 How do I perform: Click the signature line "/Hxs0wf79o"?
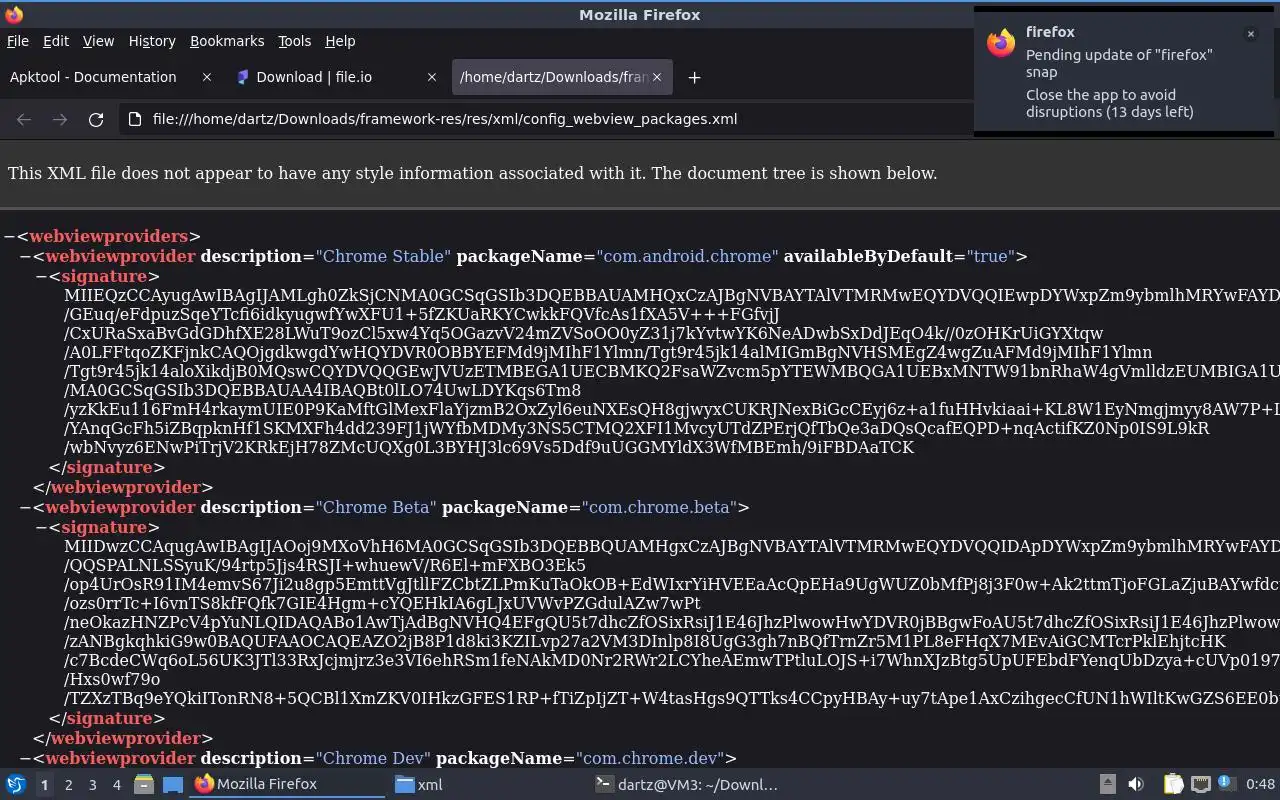coord(112,679)
